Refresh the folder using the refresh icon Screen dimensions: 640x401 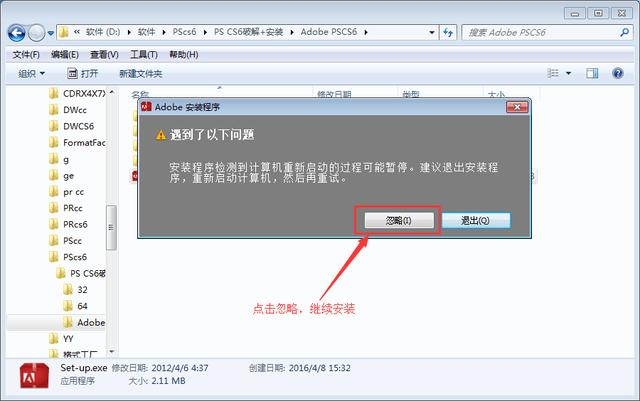(x=448, y=32)
